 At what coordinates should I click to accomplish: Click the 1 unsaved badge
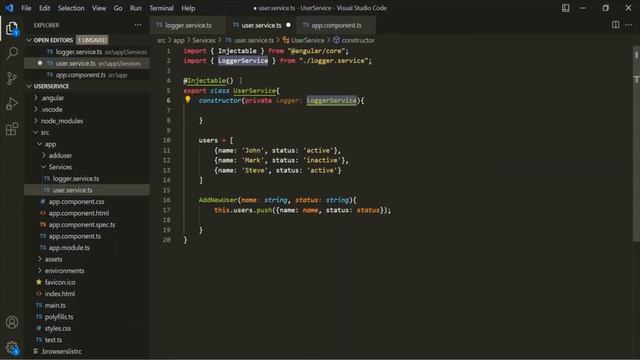(92, 40)
